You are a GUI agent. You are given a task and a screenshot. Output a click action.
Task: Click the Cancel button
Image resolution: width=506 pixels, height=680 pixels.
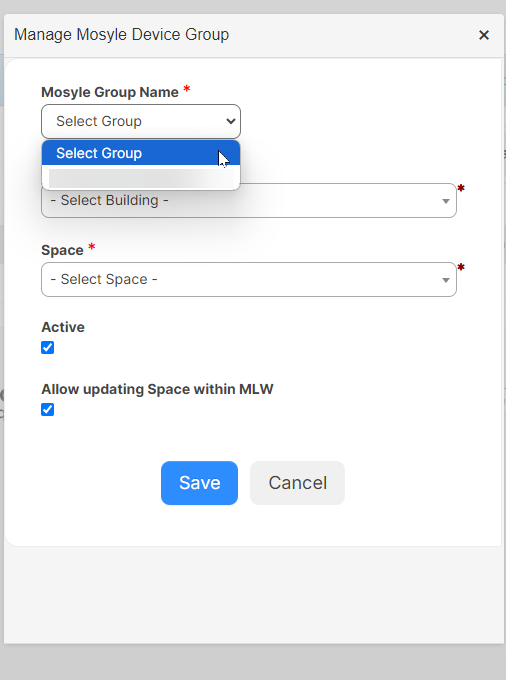coord(297,483)
